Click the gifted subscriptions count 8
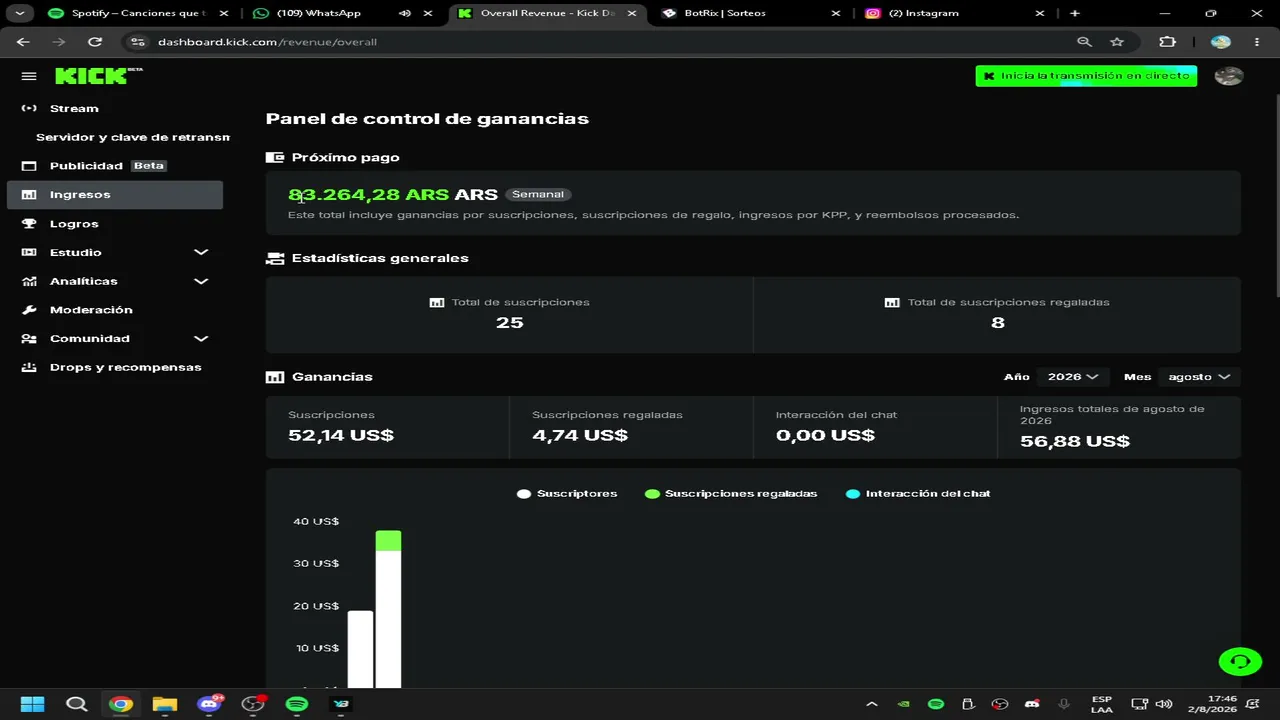1280x720 pixels. point(997,322)
